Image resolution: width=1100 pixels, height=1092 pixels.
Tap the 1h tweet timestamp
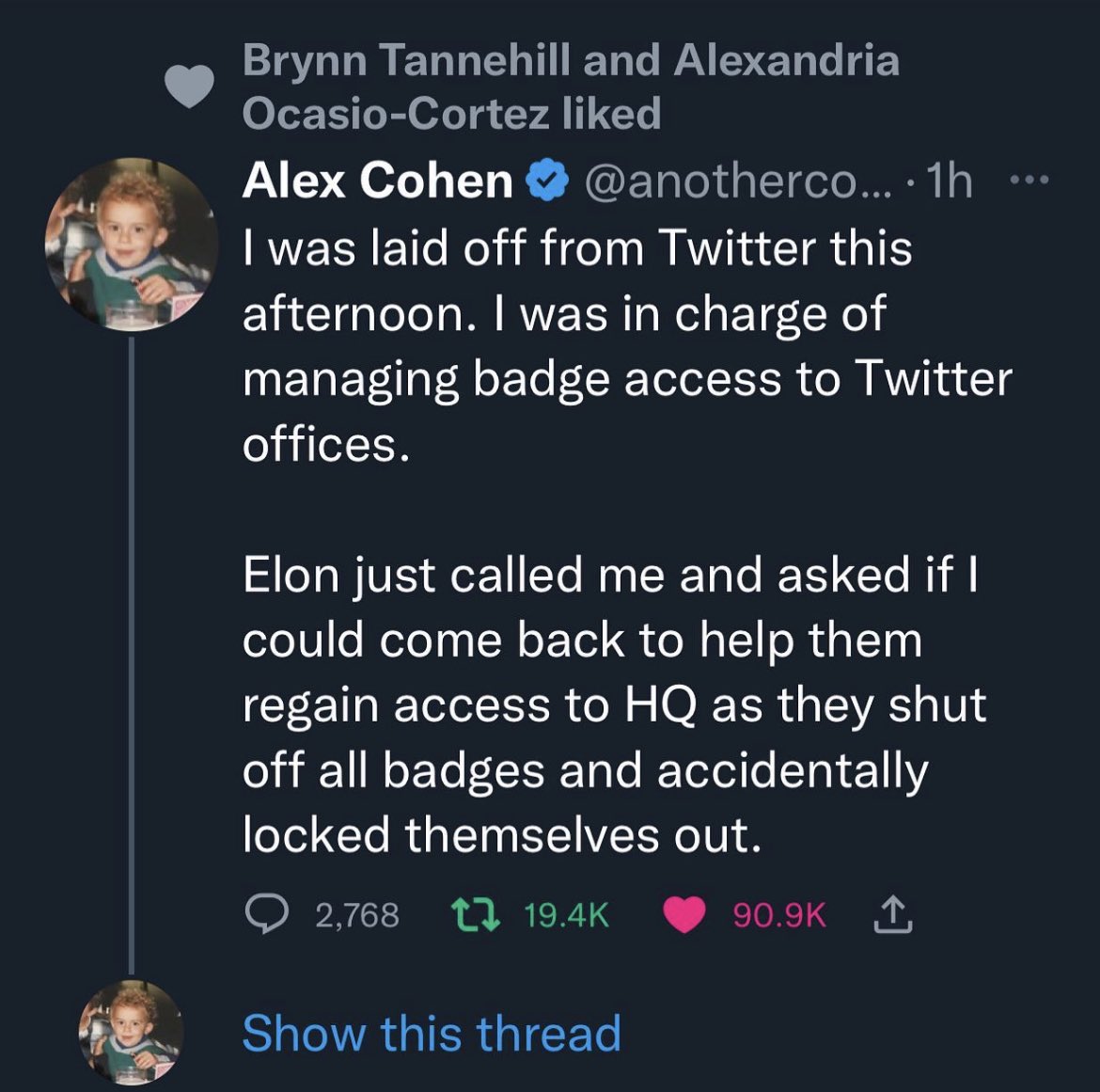point(950,182)
